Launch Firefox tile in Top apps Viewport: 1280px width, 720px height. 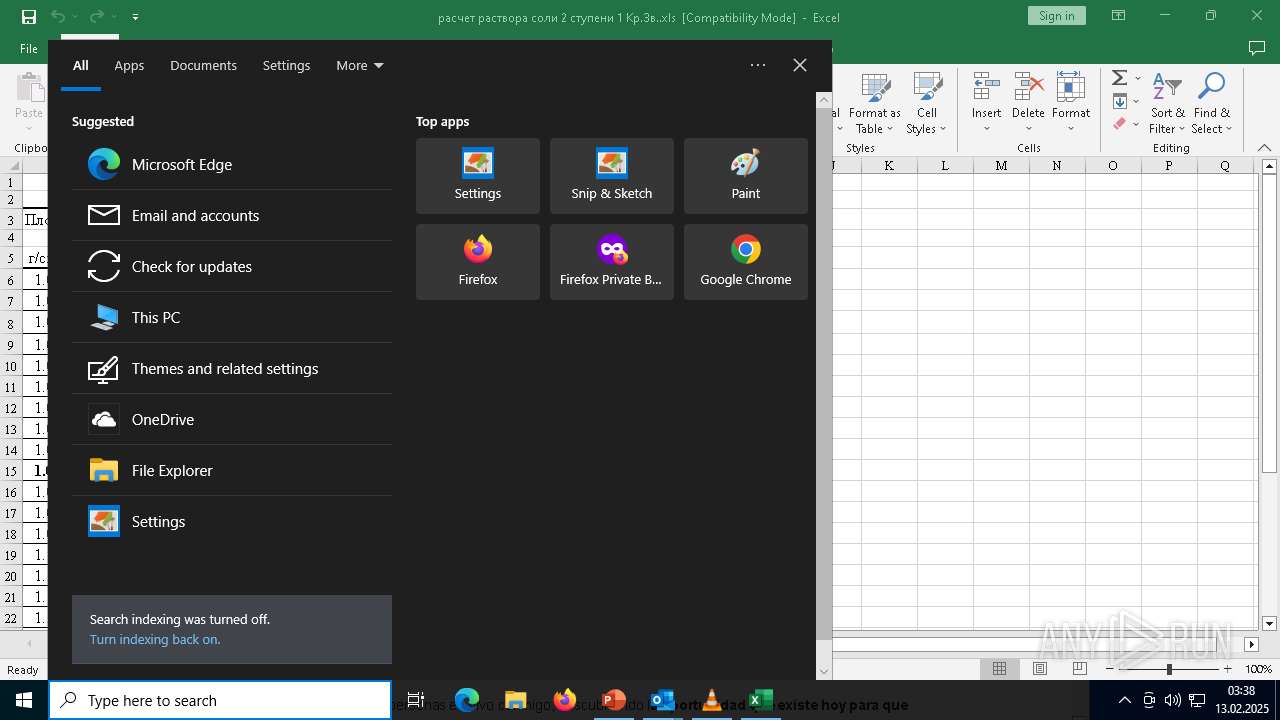[x=478, y=262]
